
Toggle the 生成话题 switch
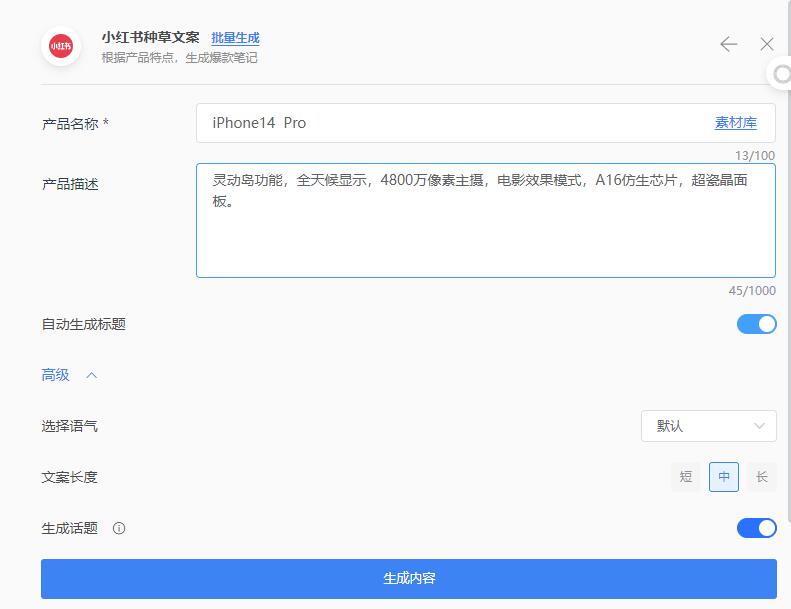tap(756, 528)
